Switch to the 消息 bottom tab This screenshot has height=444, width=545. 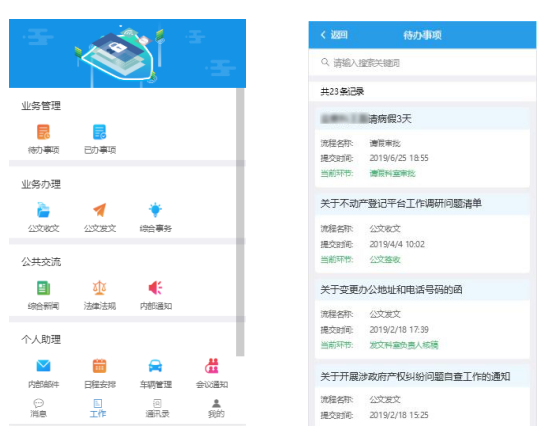pyautogui.click(x=38, y=408)
